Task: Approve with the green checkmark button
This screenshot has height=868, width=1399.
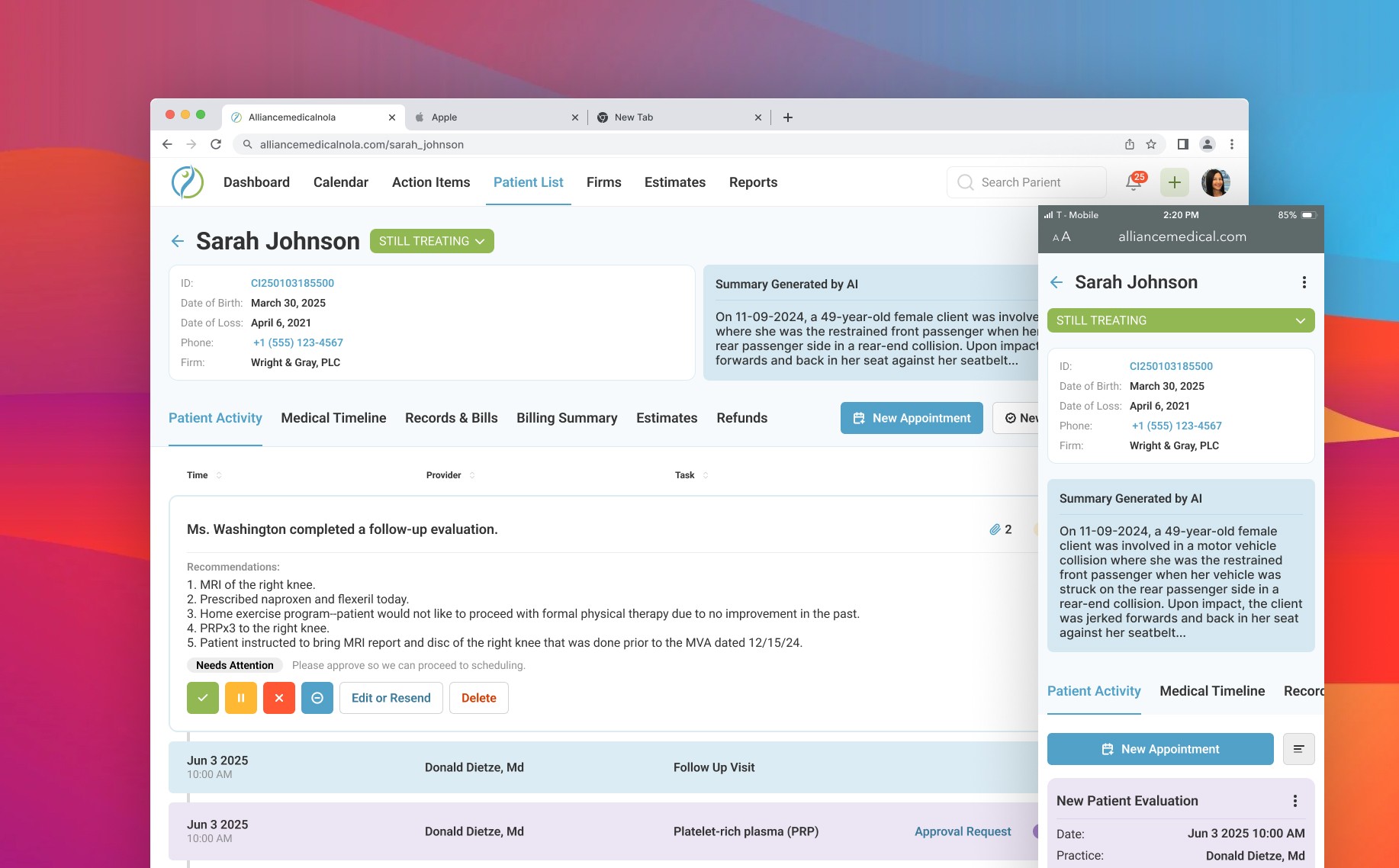Action: pyautogui.click(x=203, y=698)
